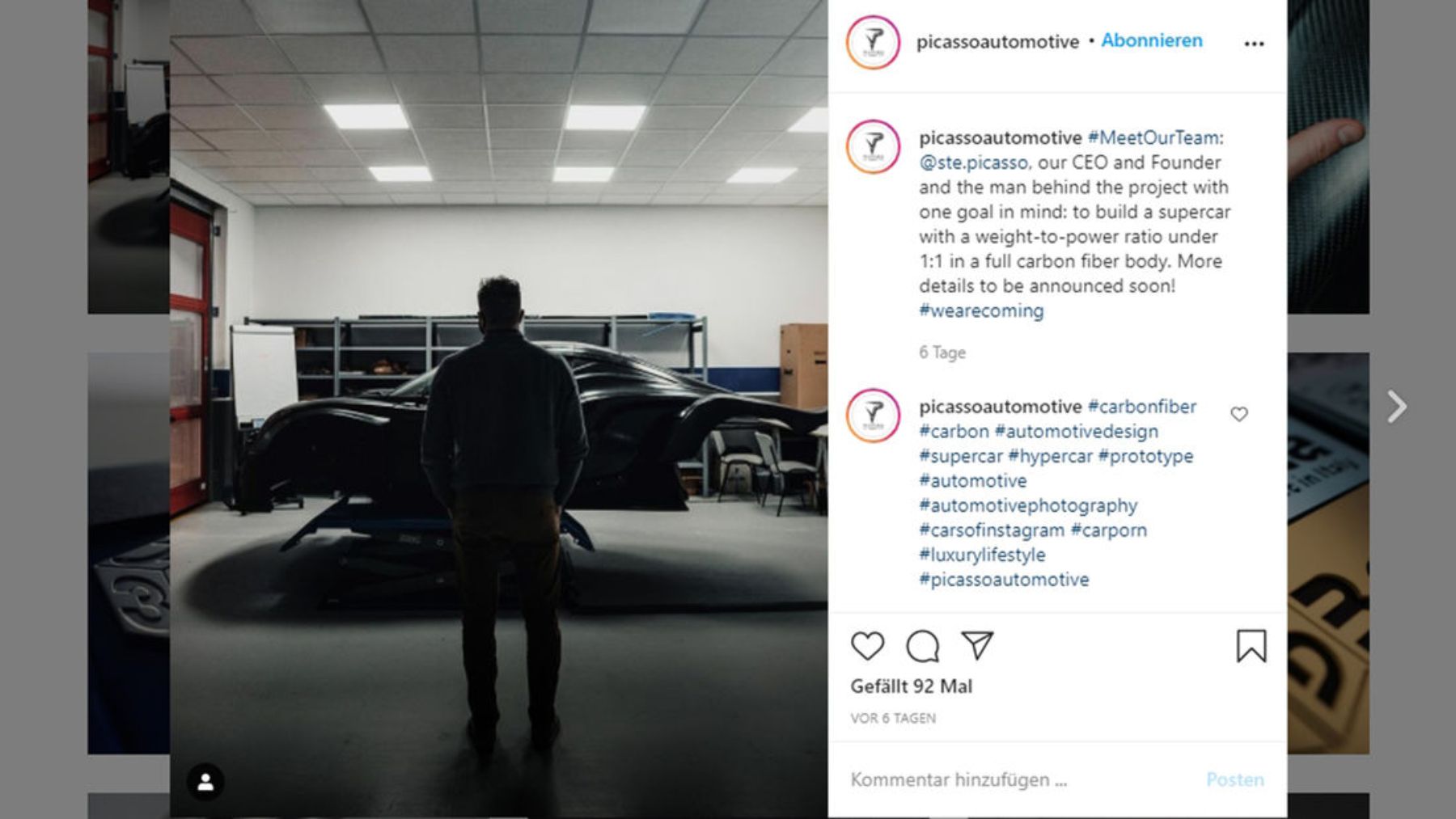The width and height of the screenshot is (1456, 819).
Task: Show tagged people icon on the photo
Action: [x=205, y=782]
